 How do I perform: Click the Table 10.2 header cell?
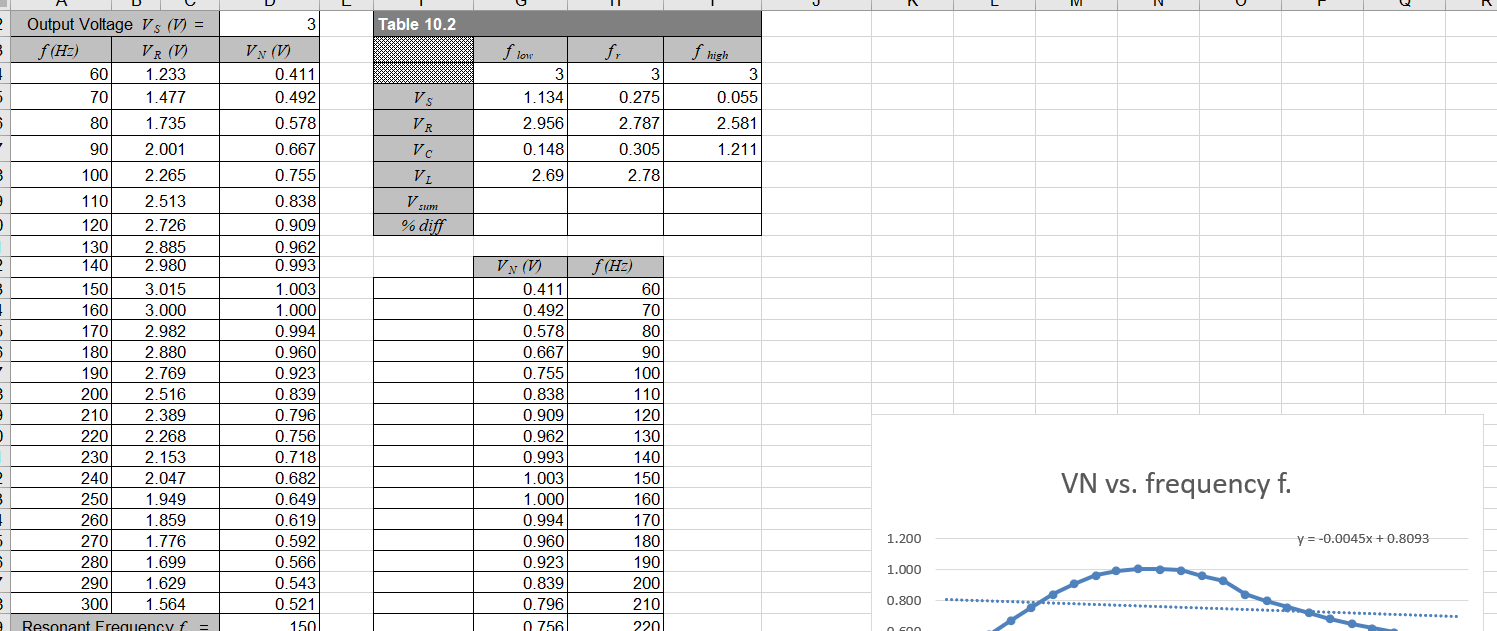click(566, 24)
